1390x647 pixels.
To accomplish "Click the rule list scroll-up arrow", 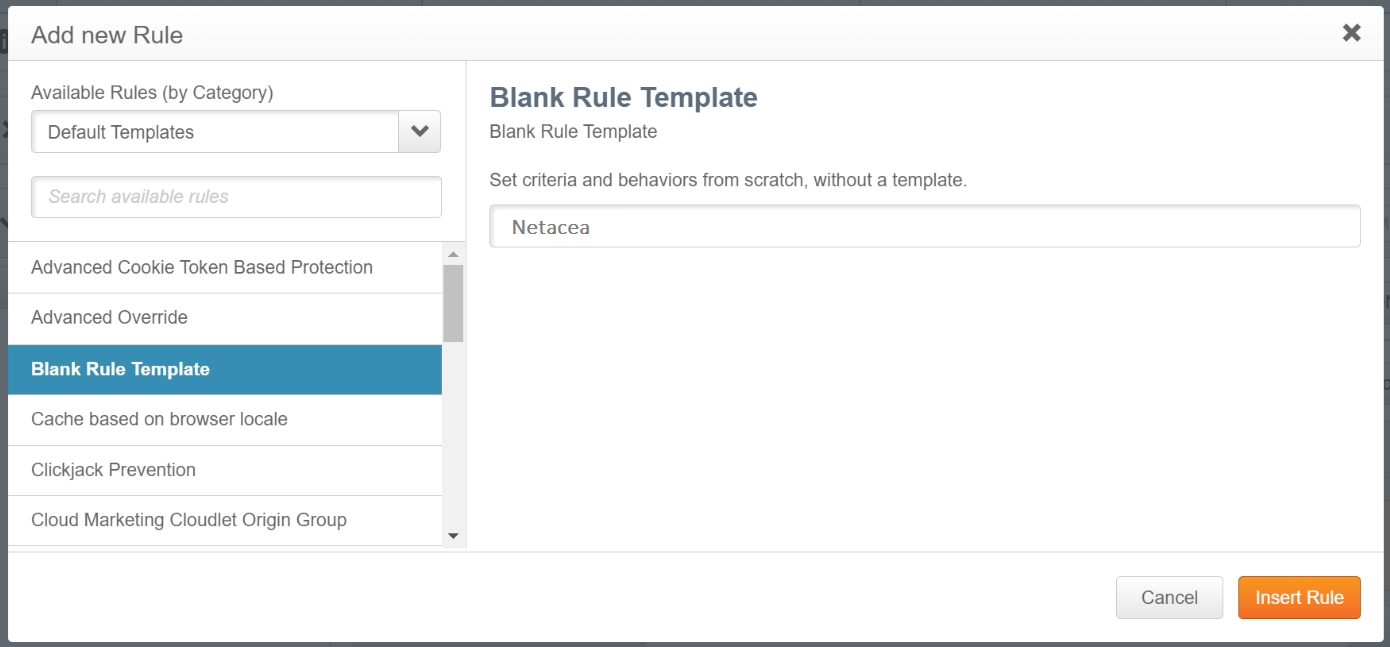I will point(453,254).
